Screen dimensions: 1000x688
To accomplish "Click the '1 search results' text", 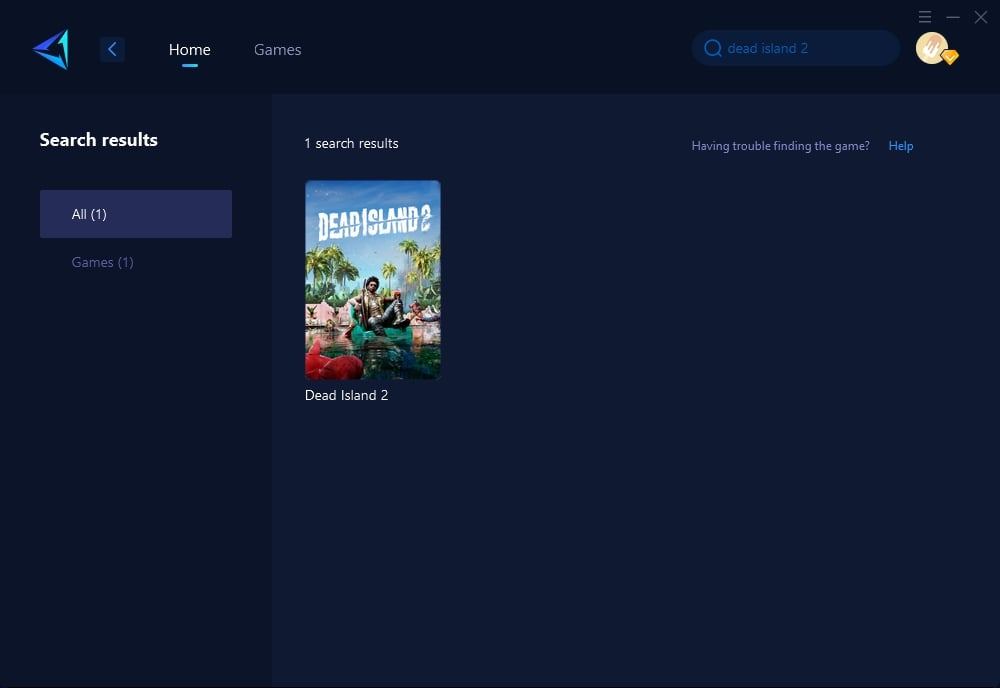I will 351,143.
